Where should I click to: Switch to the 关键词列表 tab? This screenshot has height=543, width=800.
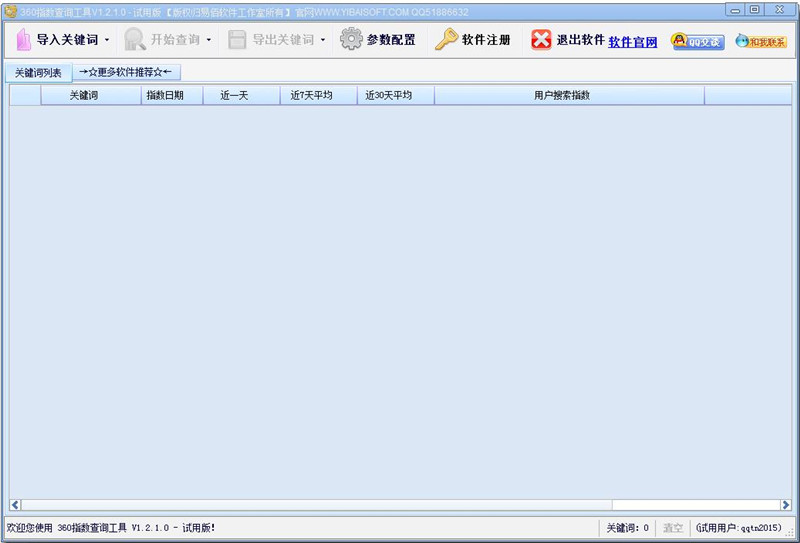pyautogui.click(x=38, y=73)
